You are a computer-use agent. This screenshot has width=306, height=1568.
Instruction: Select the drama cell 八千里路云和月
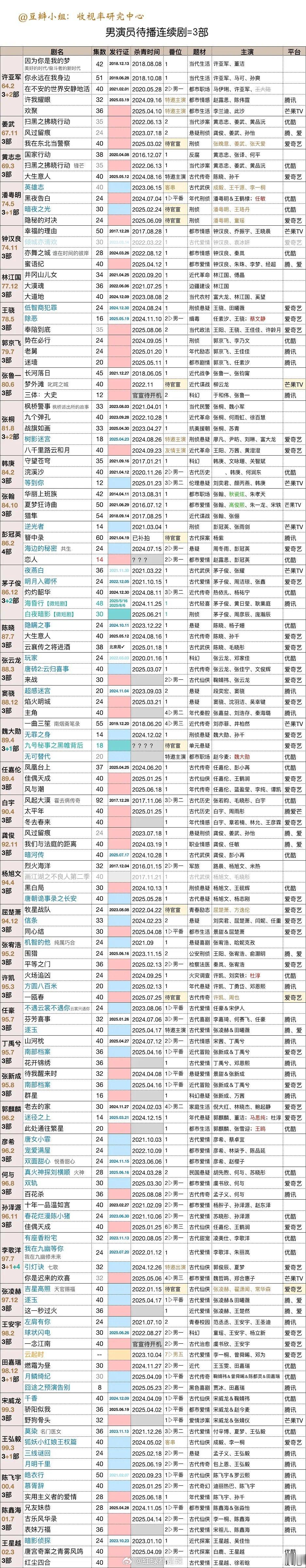tap(47, 450)
